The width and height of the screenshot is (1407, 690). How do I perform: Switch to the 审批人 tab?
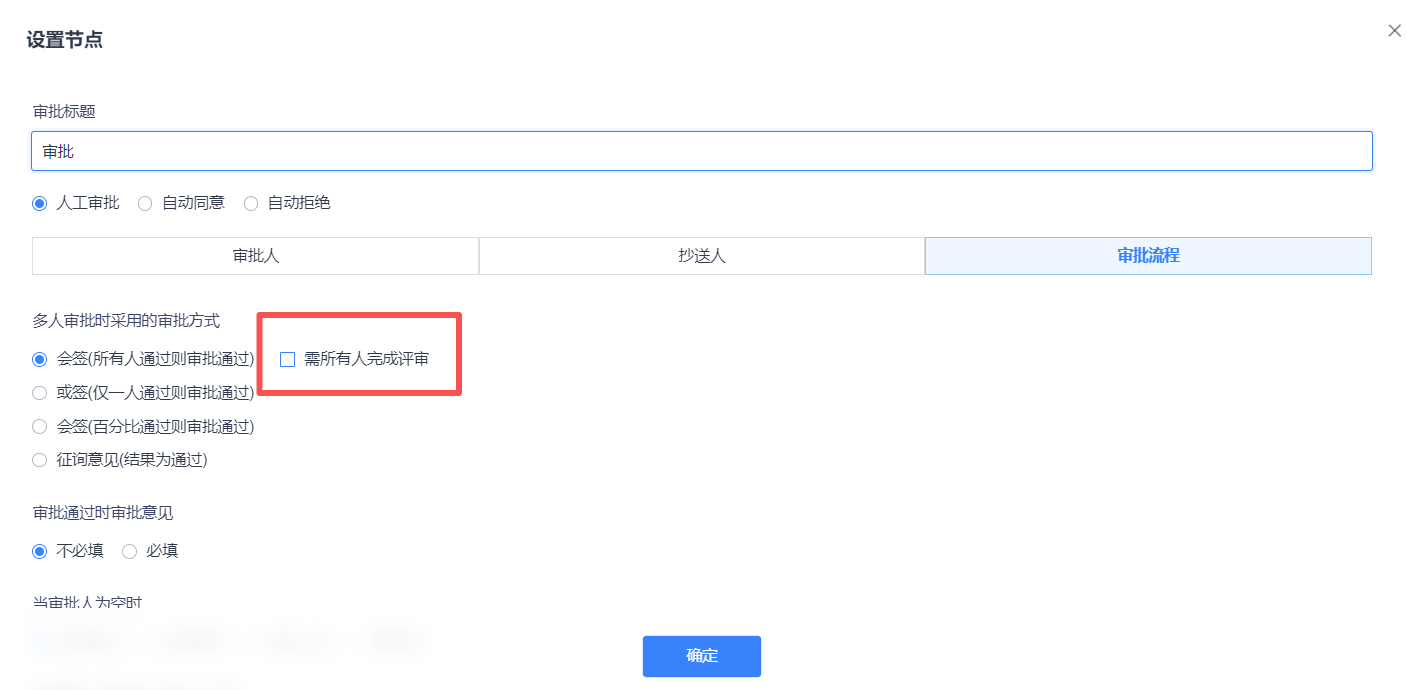click(255, 256)
